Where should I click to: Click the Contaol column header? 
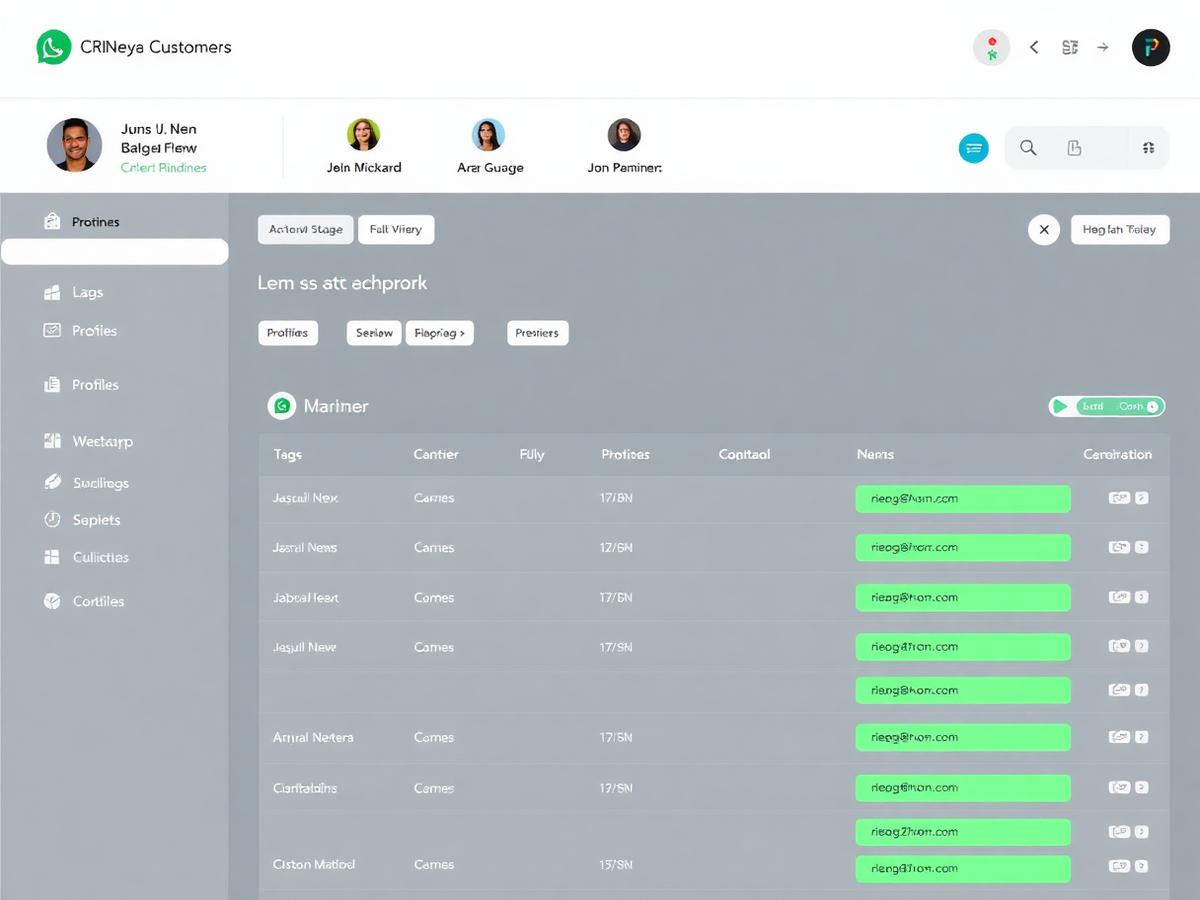click(x=744, y=454)
